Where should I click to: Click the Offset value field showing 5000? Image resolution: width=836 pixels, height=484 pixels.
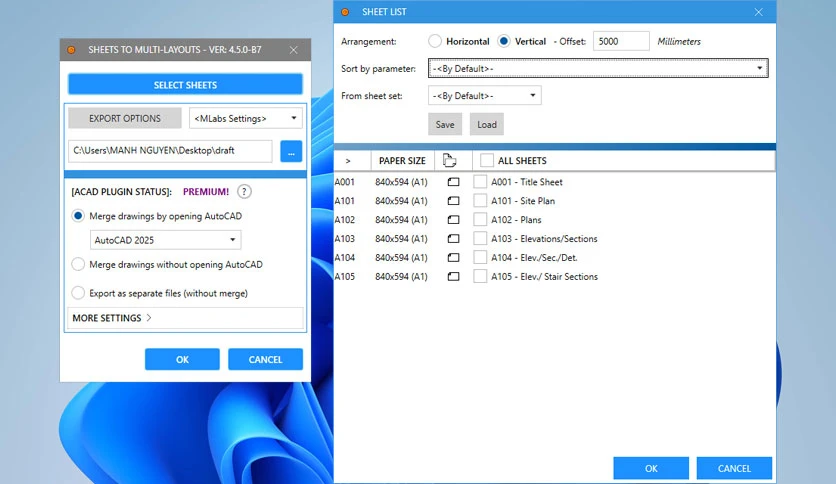click(x=621, y=41)
